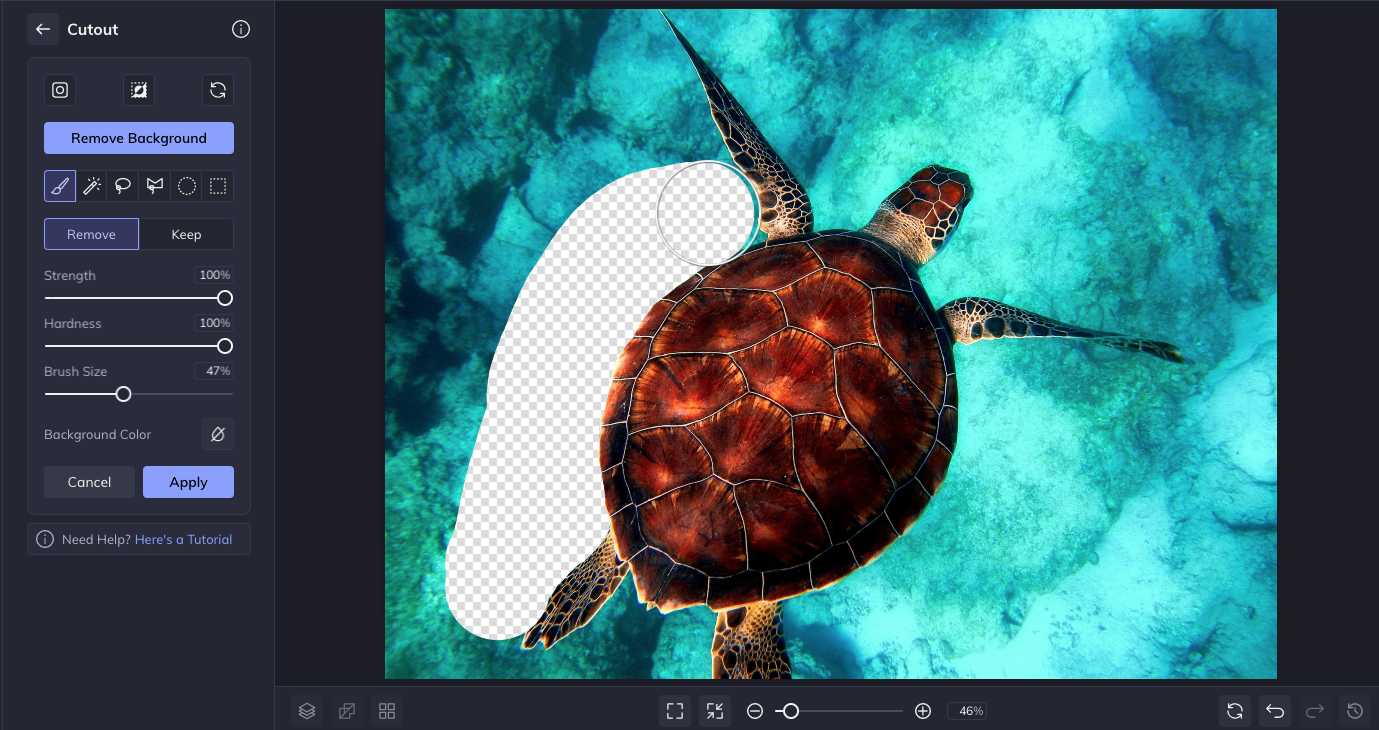Click the Brush Size slider handle
Viewport: 1379px width, 730px height.
point(123,394)
